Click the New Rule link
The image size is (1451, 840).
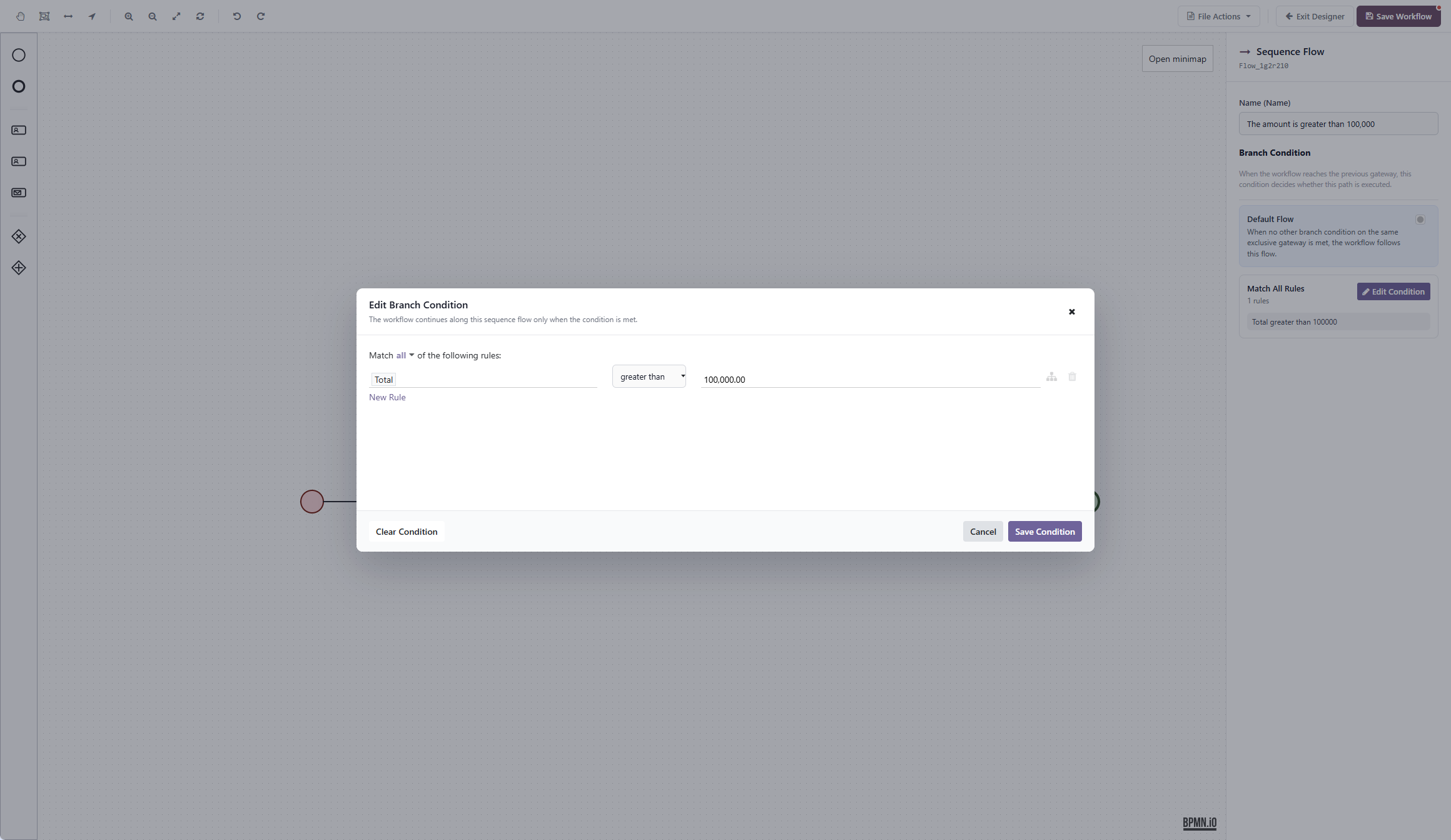point(387,397)
